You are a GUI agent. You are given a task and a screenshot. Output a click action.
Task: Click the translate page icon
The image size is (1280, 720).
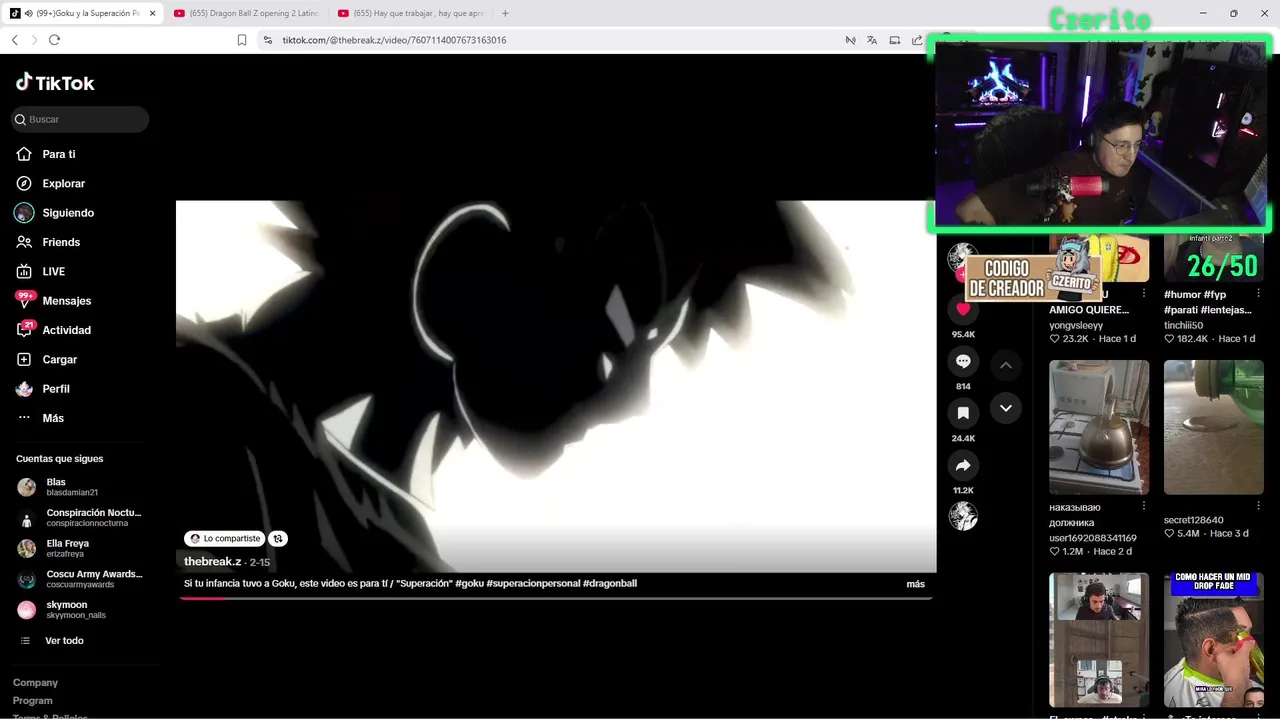click(x=872, y=40)
